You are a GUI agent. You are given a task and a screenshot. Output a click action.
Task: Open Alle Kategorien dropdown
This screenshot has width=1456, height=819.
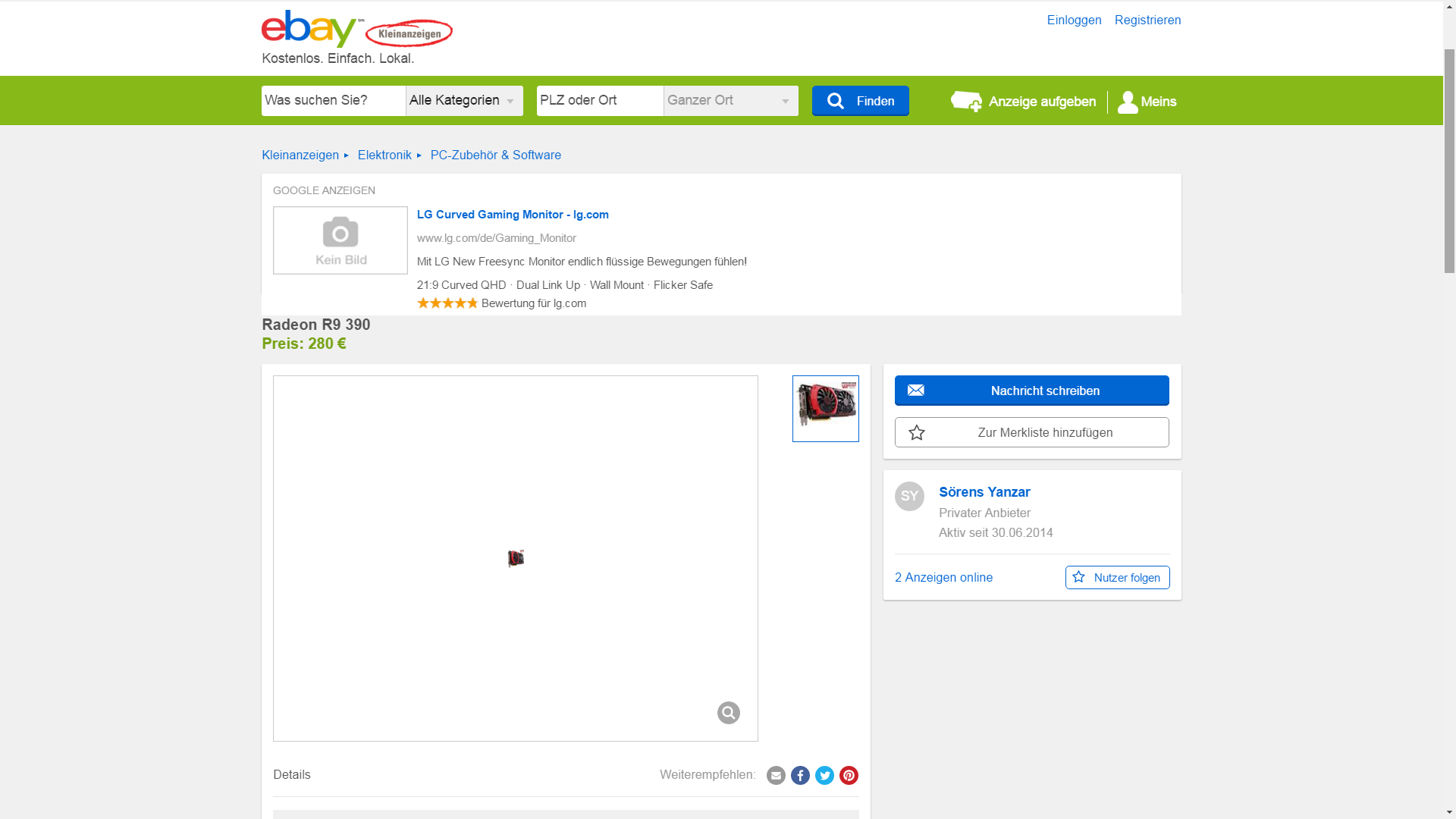[x=464, y=101]
